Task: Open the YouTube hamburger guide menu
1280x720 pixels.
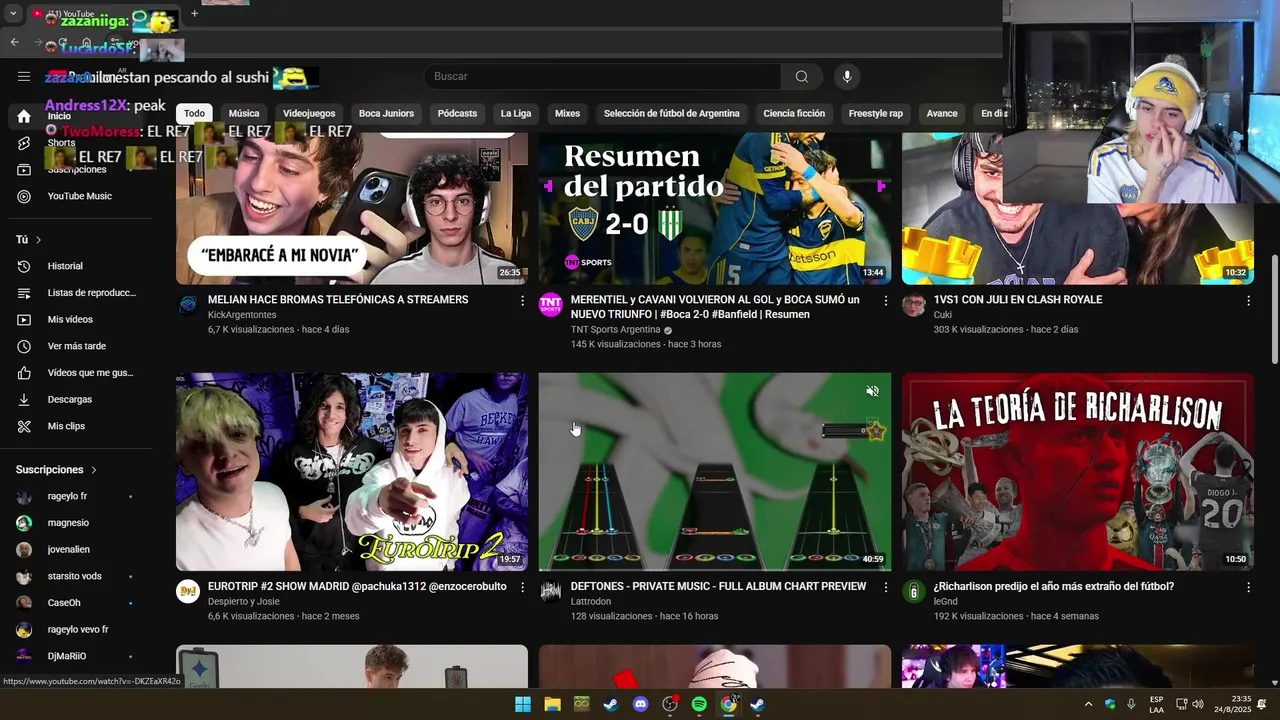Action: [x=24, y=76]
